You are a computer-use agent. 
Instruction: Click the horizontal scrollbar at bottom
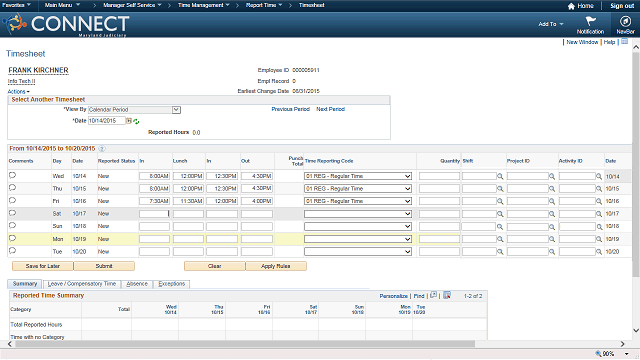[245, 344]
